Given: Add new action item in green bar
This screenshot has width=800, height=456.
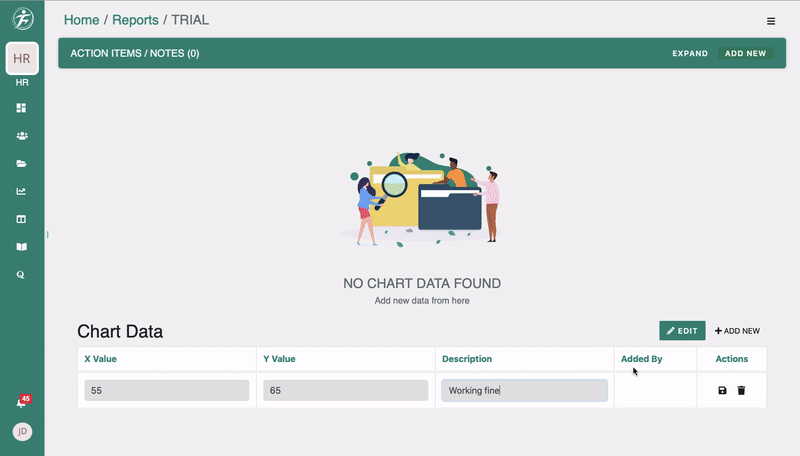Looking at the screenshot, I should click(745, 54).
